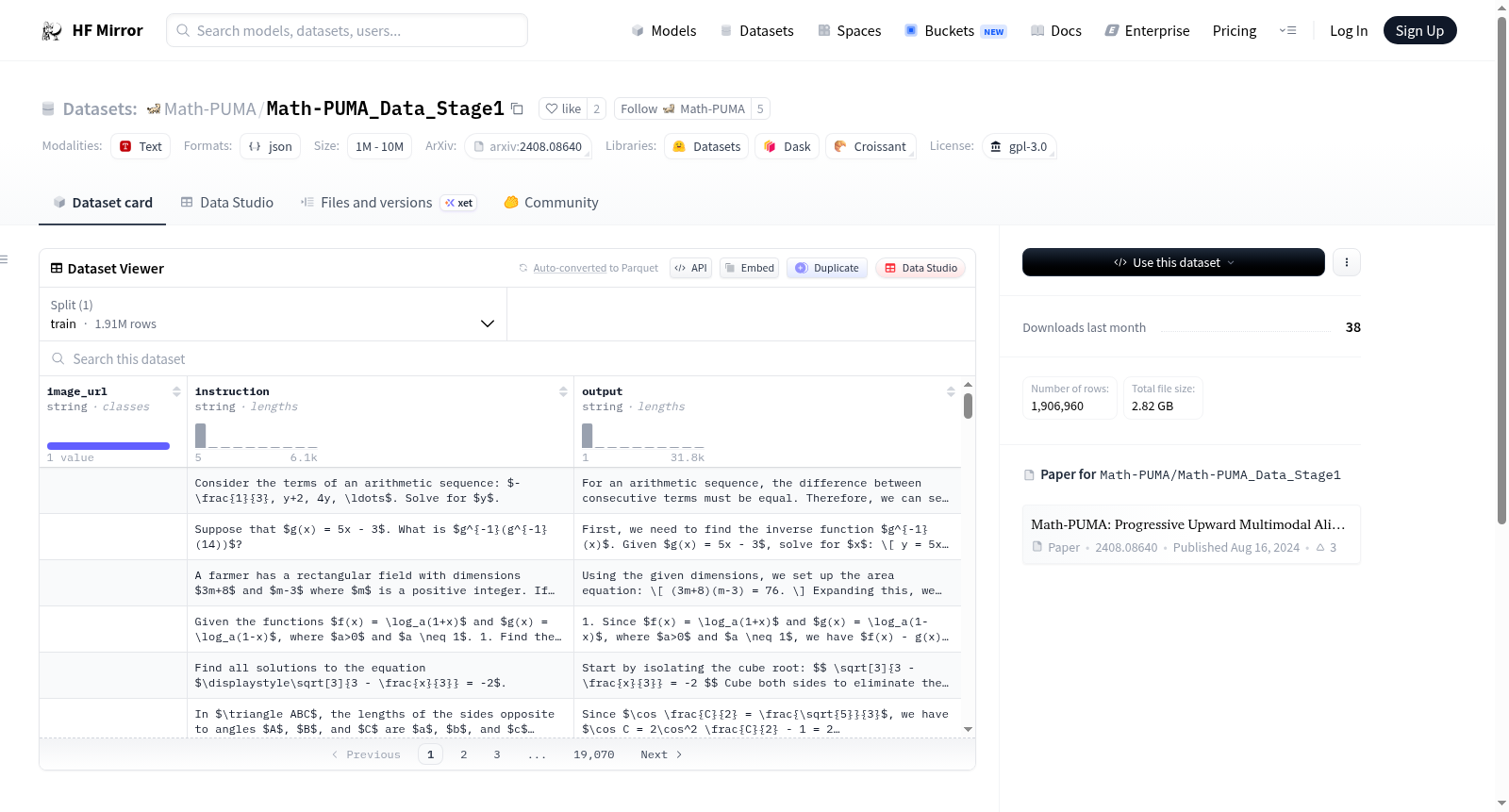The height and width of the screenshot is (812, 1509).
Task: Go to page 3 of the dataset
Action: (x=497, y=754)
